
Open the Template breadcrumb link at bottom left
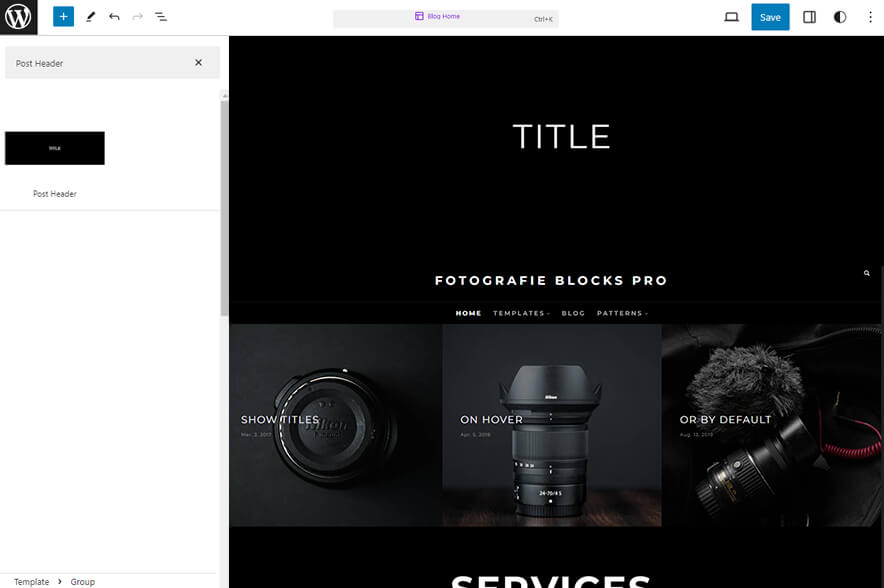31,581
